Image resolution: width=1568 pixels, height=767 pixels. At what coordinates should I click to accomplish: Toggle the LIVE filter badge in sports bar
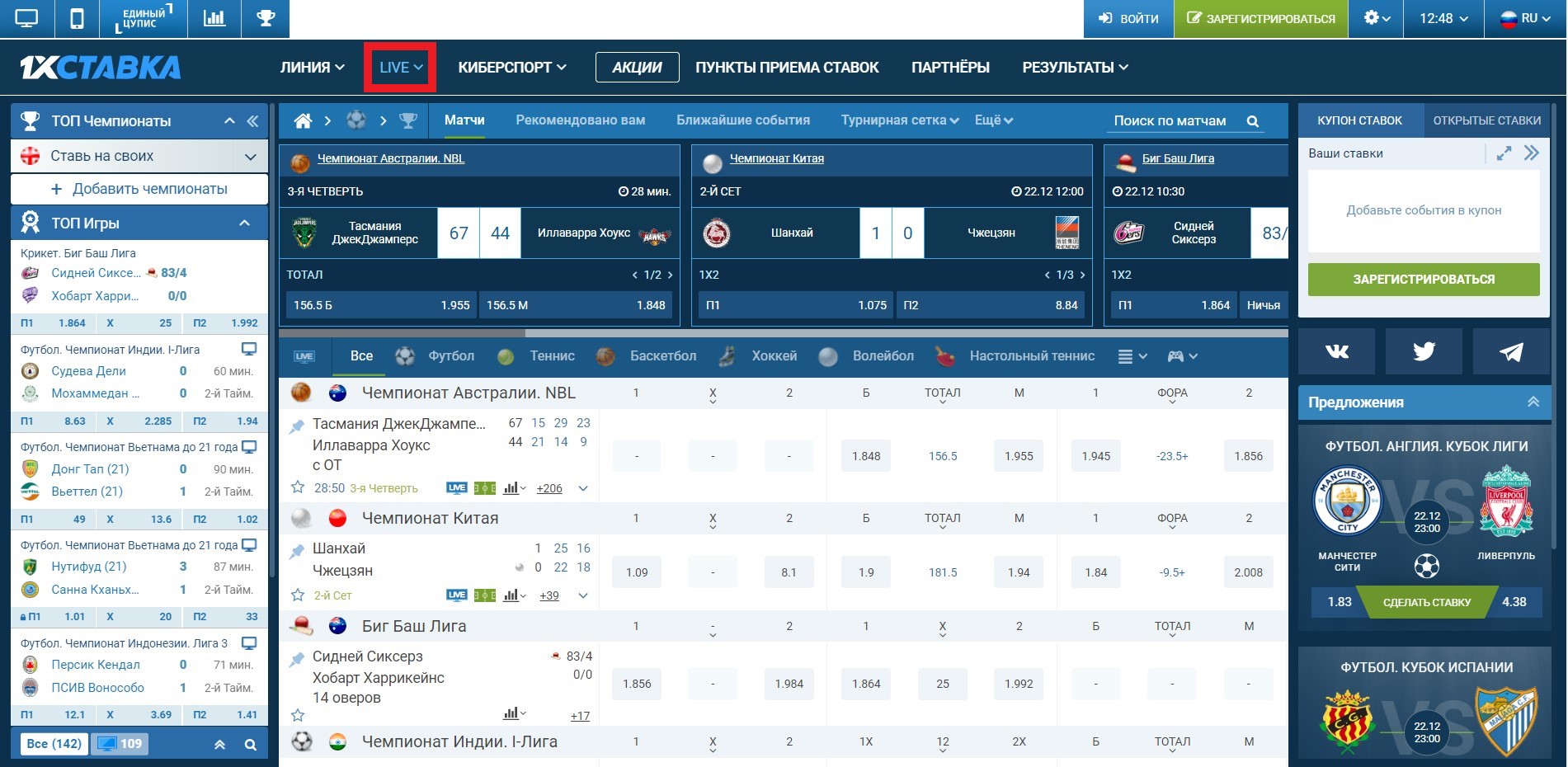[304, 356]
